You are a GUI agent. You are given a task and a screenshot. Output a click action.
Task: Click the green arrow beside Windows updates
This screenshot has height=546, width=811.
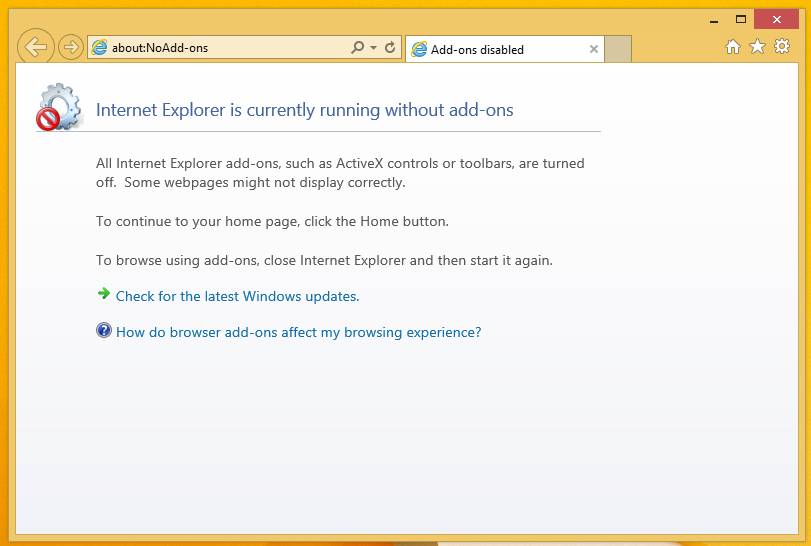click(x=104, y=294)
